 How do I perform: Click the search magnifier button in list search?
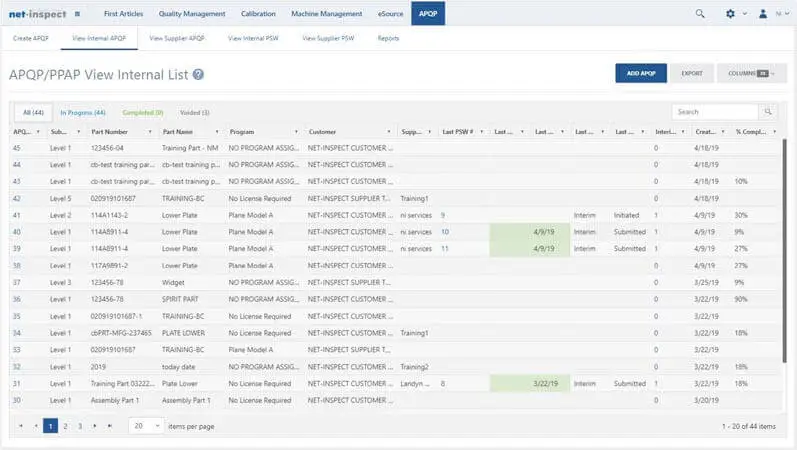(x=768, y=112)
